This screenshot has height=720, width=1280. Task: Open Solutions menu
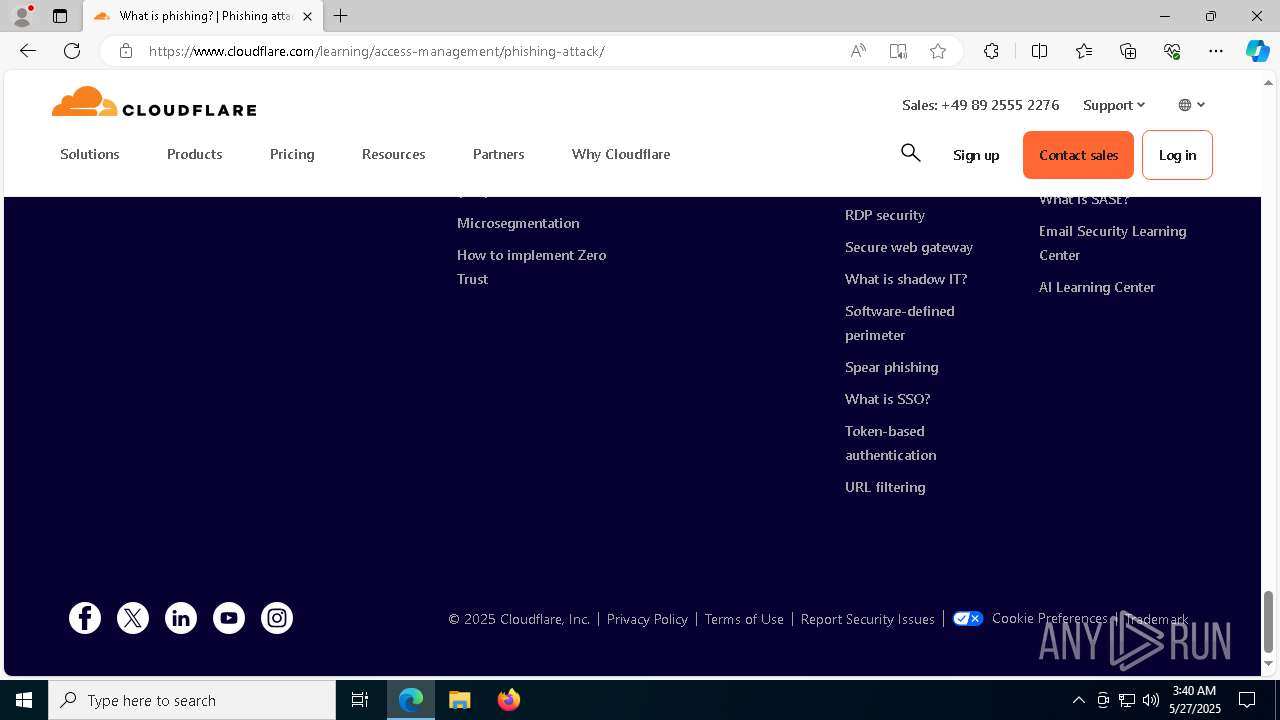(90, 154)
